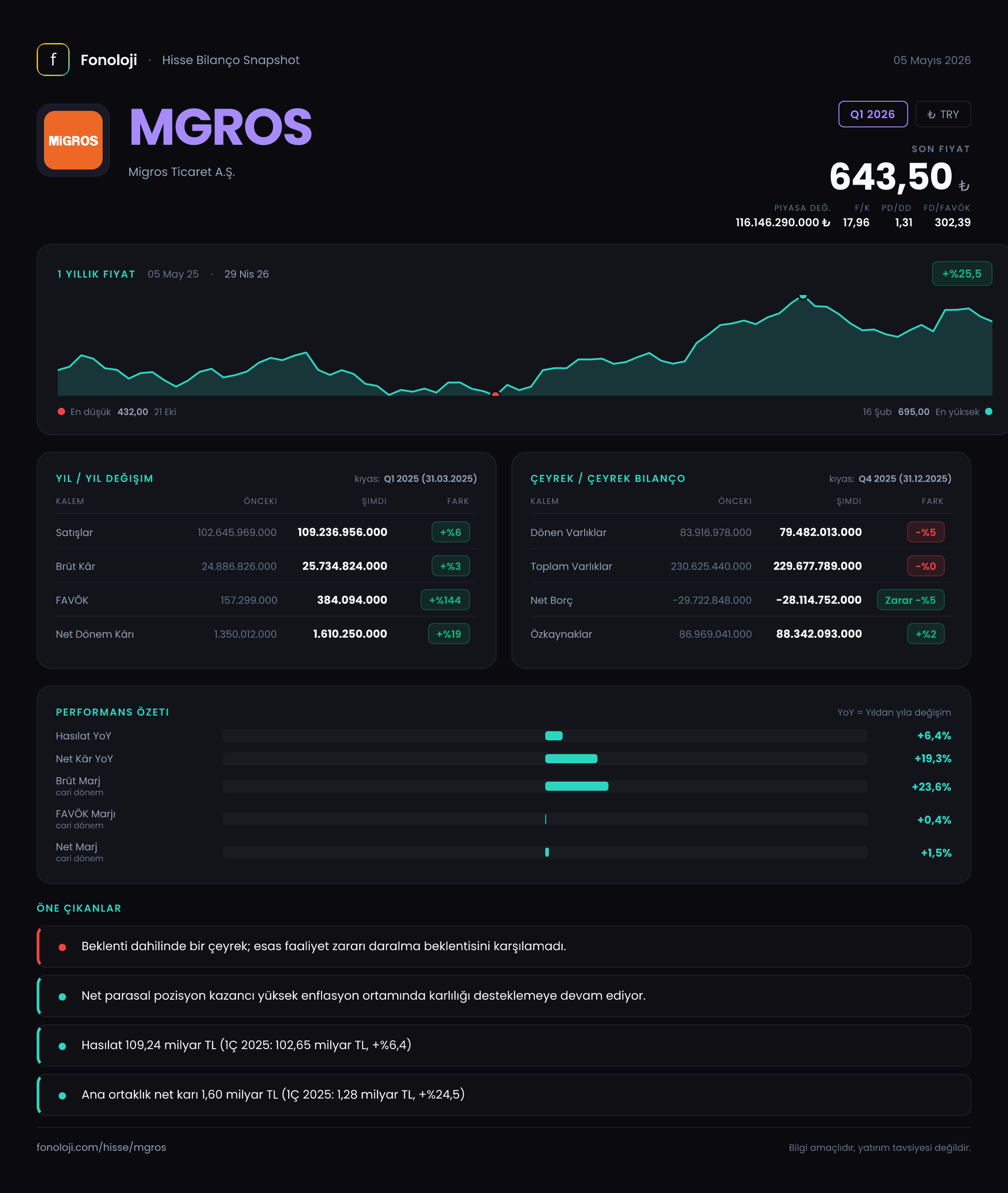
Task: Click bullet of 'Net parasal pozisyon' highlight
Action: pos(62,997)
